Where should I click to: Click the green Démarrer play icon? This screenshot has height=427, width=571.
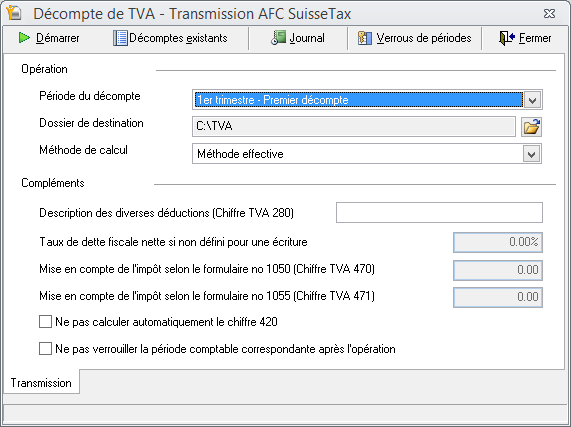(24, 37)
